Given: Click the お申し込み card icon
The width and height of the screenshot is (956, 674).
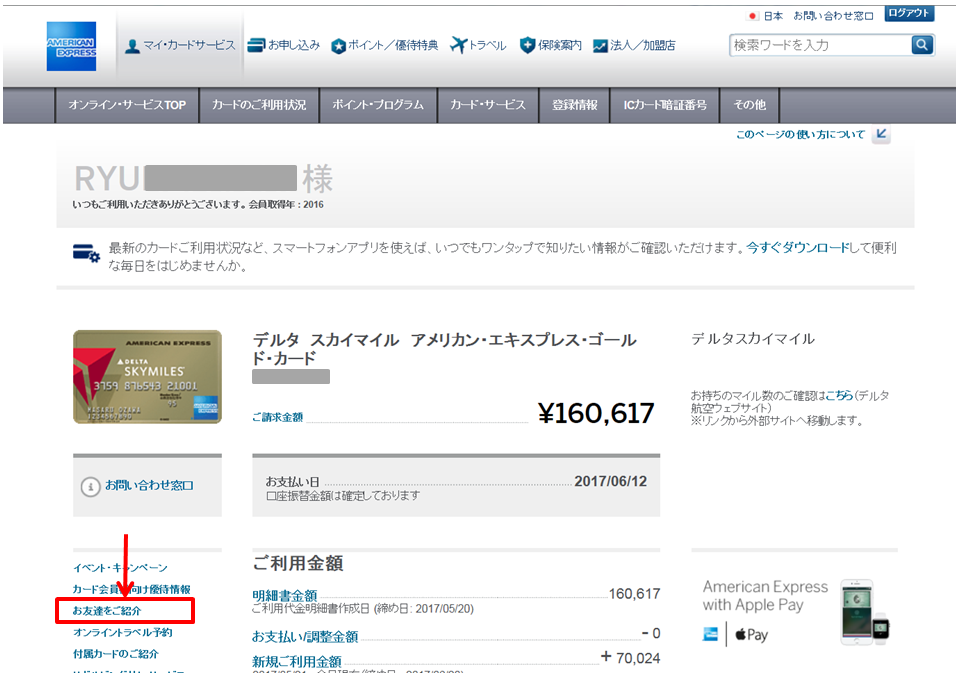Looking at the screenshot, I should [256, 46].
